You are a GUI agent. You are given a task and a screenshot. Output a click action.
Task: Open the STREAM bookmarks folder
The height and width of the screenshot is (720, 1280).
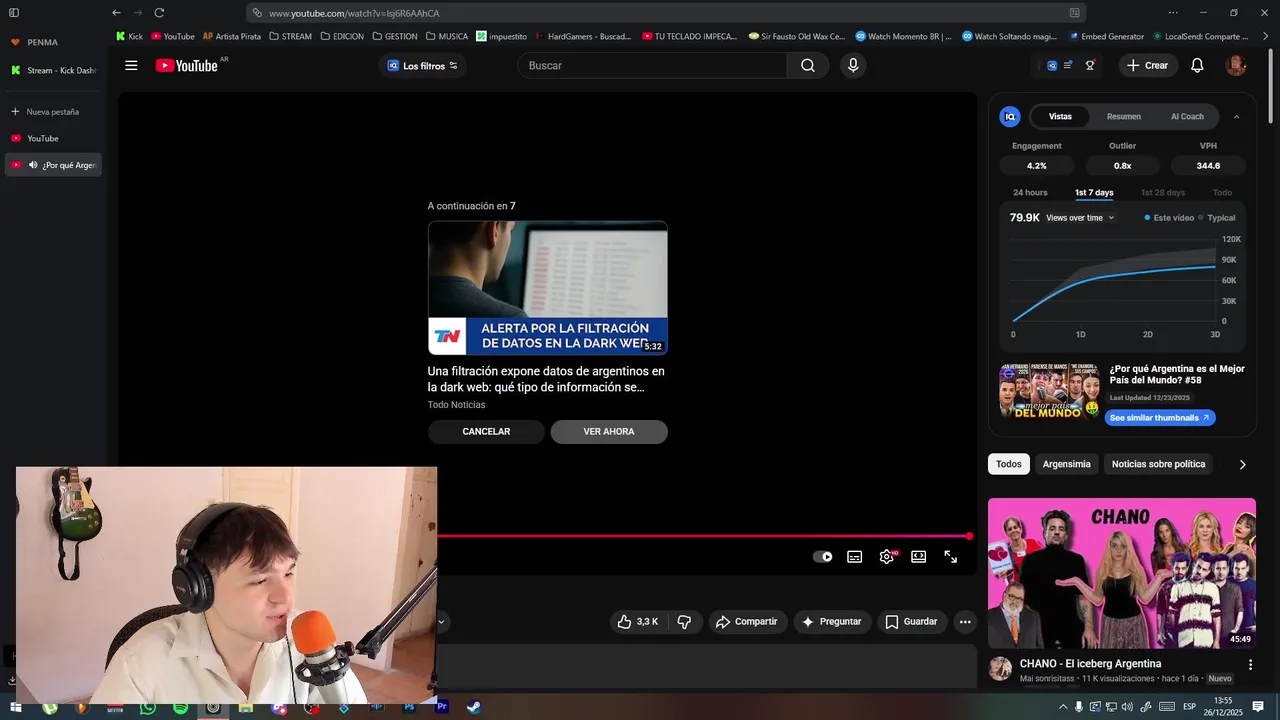(290, 36)
